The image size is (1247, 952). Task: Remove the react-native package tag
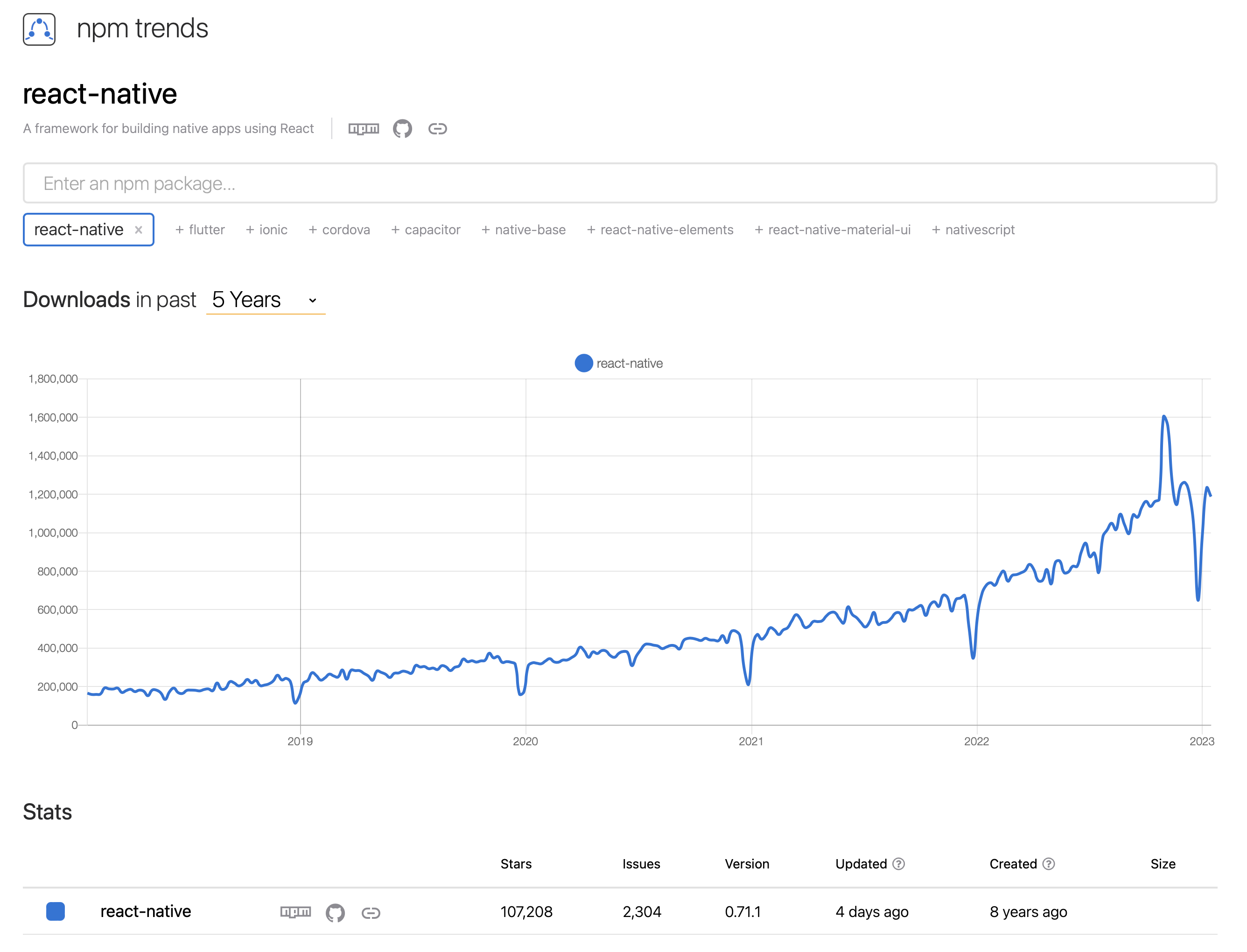click(x=138, y=230)
